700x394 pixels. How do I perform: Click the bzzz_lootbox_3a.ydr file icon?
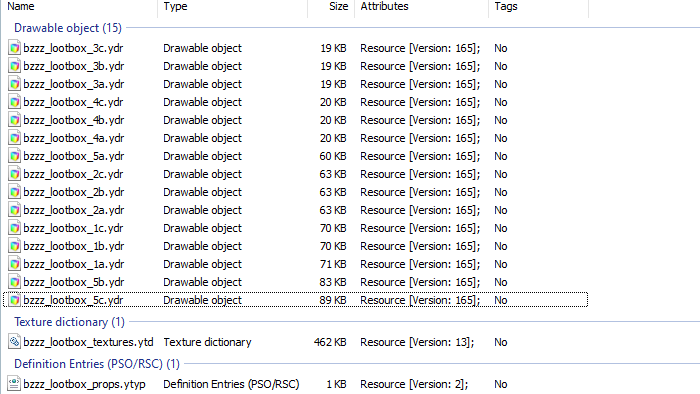14,84
